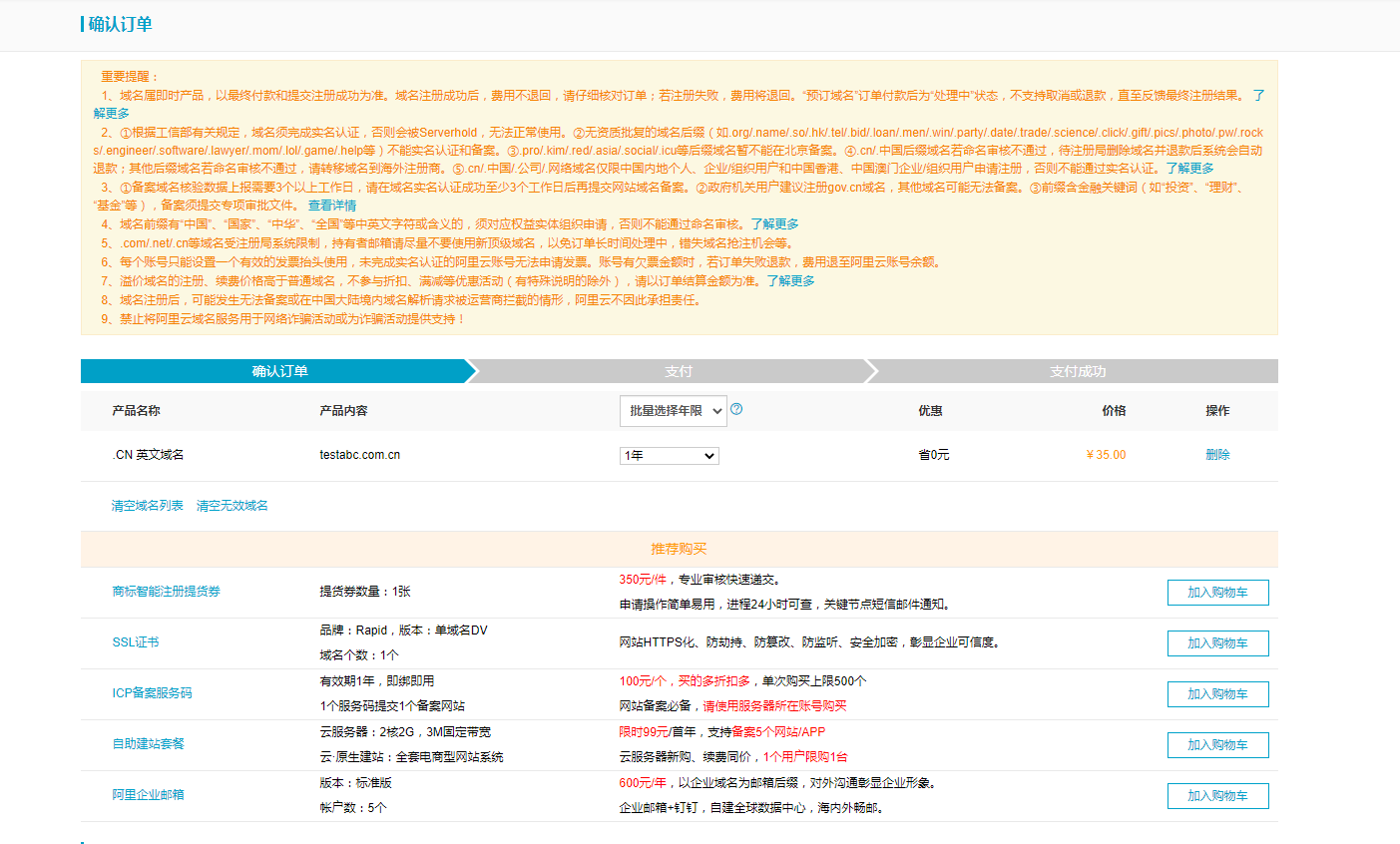The image size is (1400, 844).
Task: Click the 产品内容 column header
Action: (x=343, y=411)
